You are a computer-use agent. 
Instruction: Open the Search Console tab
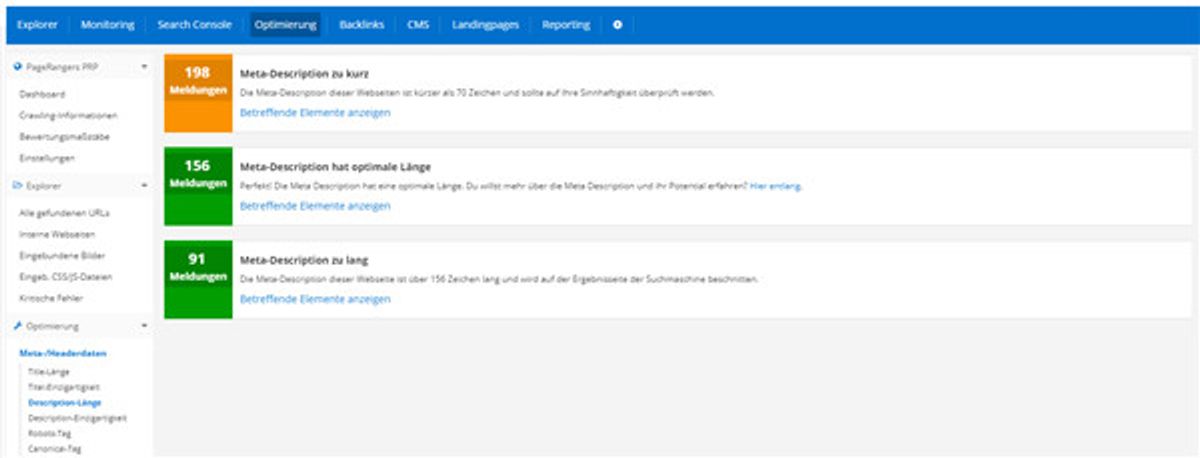(x=195, y=25)
